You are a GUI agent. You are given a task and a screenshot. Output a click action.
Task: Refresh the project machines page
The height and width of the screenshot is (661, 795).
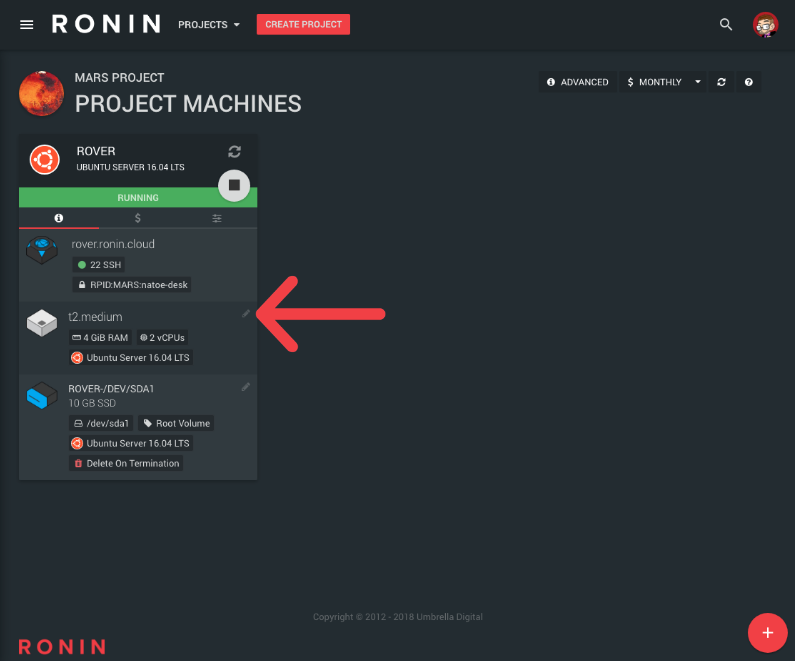(x=721, y=82)
